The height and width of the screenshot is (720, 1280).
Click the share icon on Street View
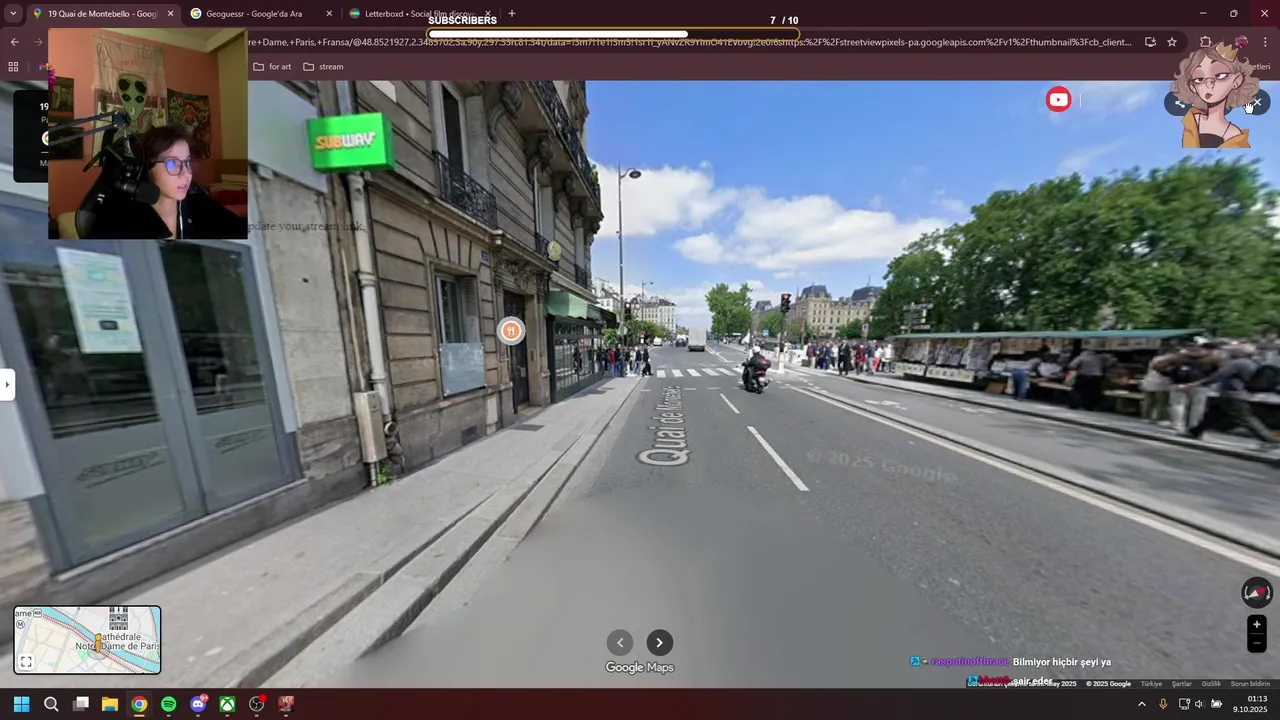1178,102
